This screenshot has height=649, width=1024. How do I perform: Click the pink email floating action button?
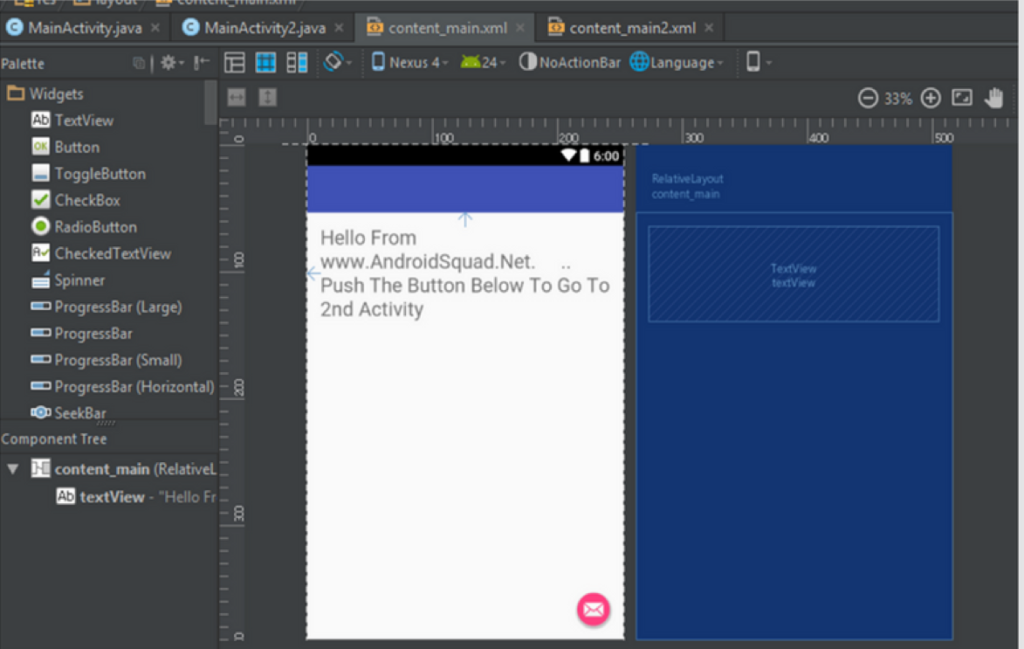[593, 609]
